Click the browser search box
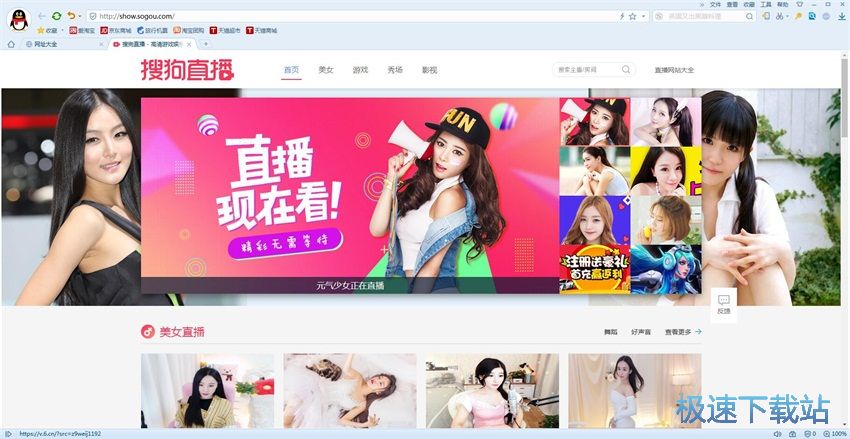 coord(705,16)
